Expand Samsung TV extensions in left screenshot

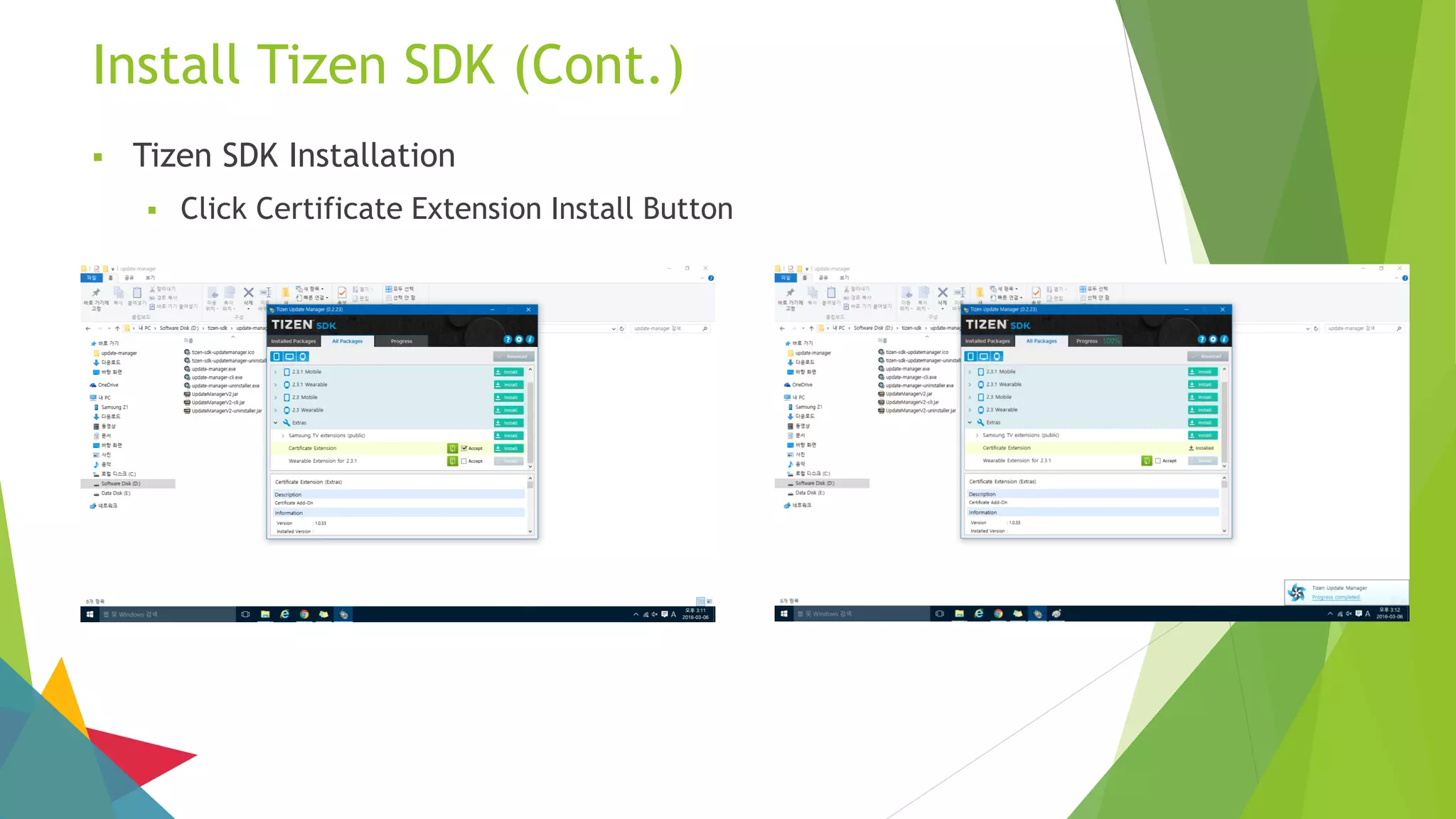283,436
